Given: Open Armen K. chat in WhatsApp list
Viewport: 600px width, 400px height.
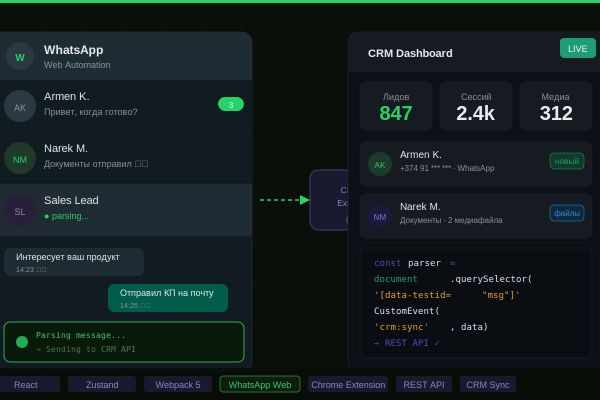Looking at the screenshot, I should (x=126, y=106).
